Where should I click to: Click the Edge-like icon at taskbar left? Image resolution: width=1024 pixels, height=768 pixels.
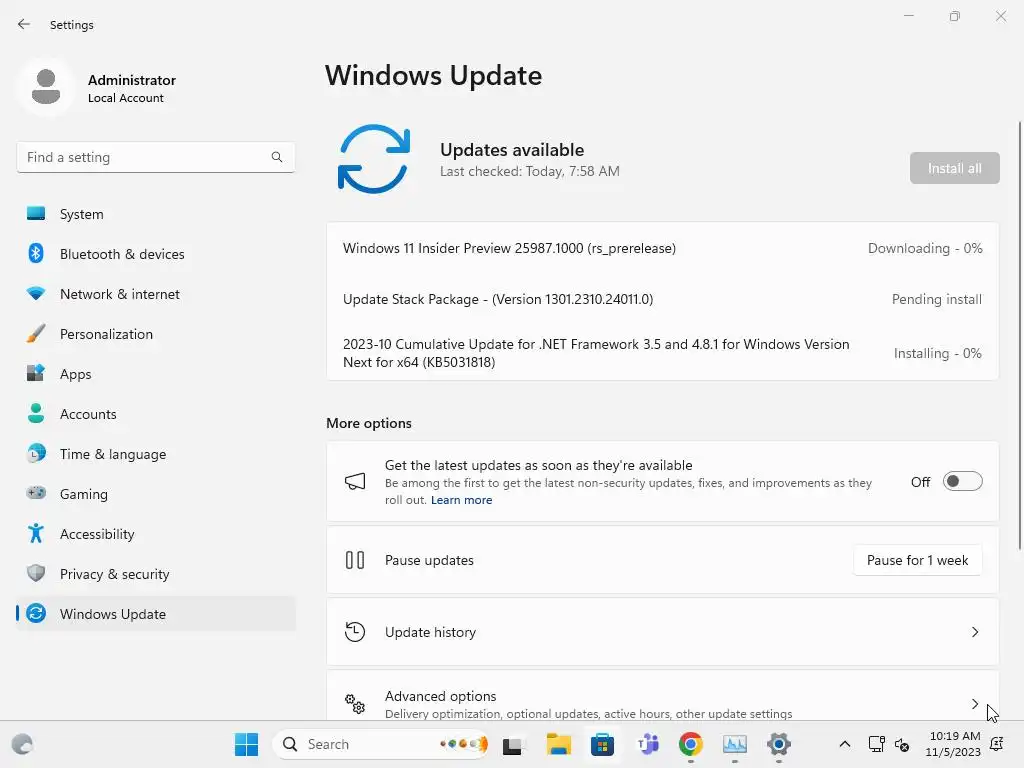(x=22, y=744)
